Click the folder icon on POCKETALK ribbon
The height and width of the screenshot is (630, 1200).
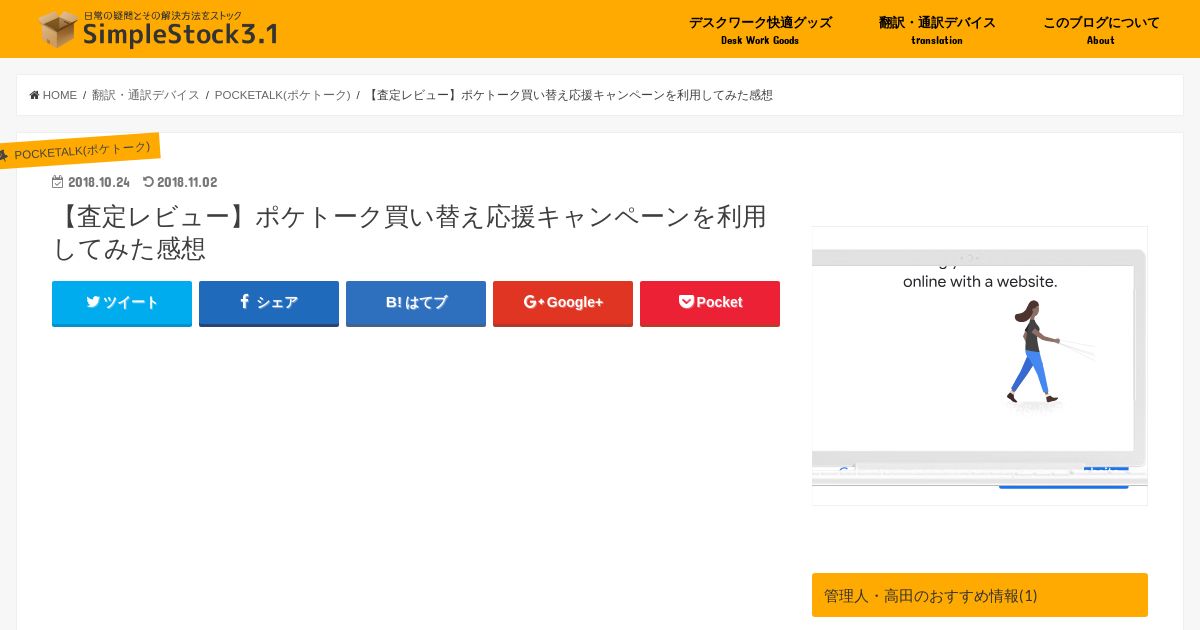[3, 156]
